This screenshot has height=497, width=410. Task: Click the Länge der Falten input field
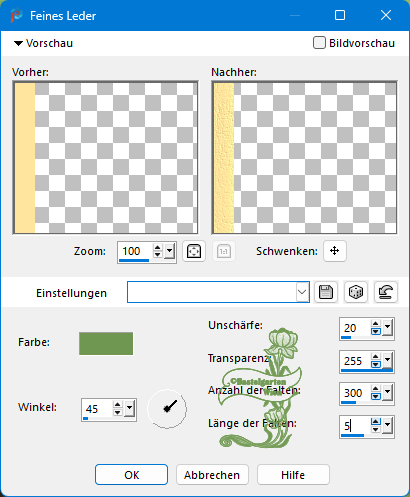(x=355, y=426)
